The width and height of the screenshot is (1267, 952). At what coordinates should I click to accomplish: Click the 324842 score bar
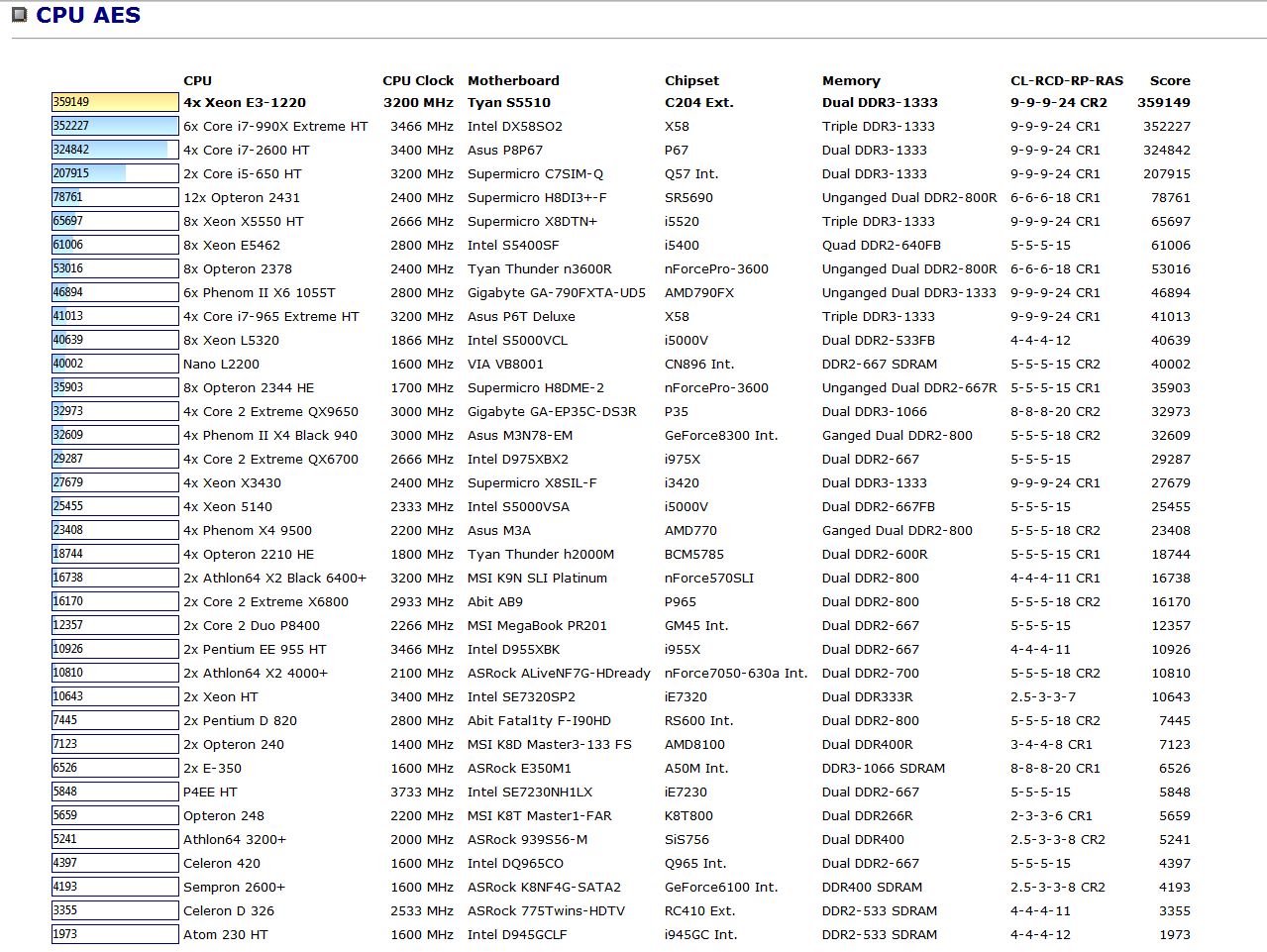click(x=115, y=150)
